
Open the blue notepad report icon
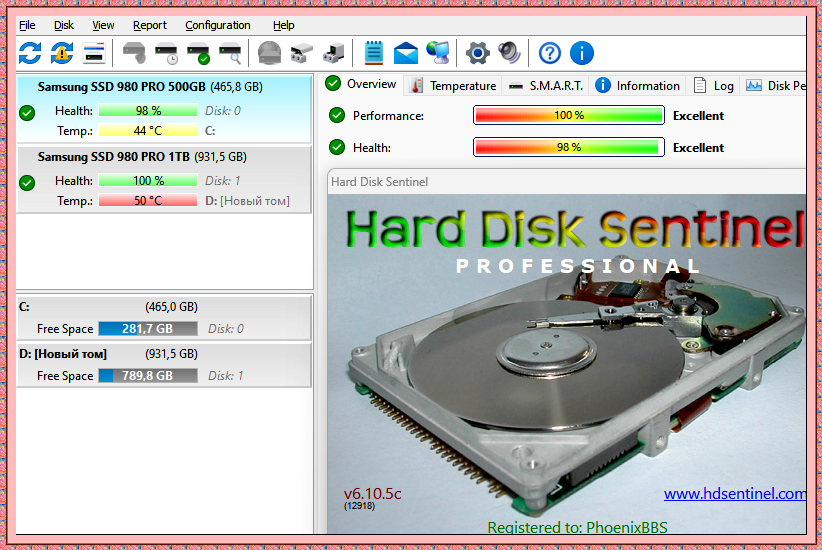coord(374,53)
